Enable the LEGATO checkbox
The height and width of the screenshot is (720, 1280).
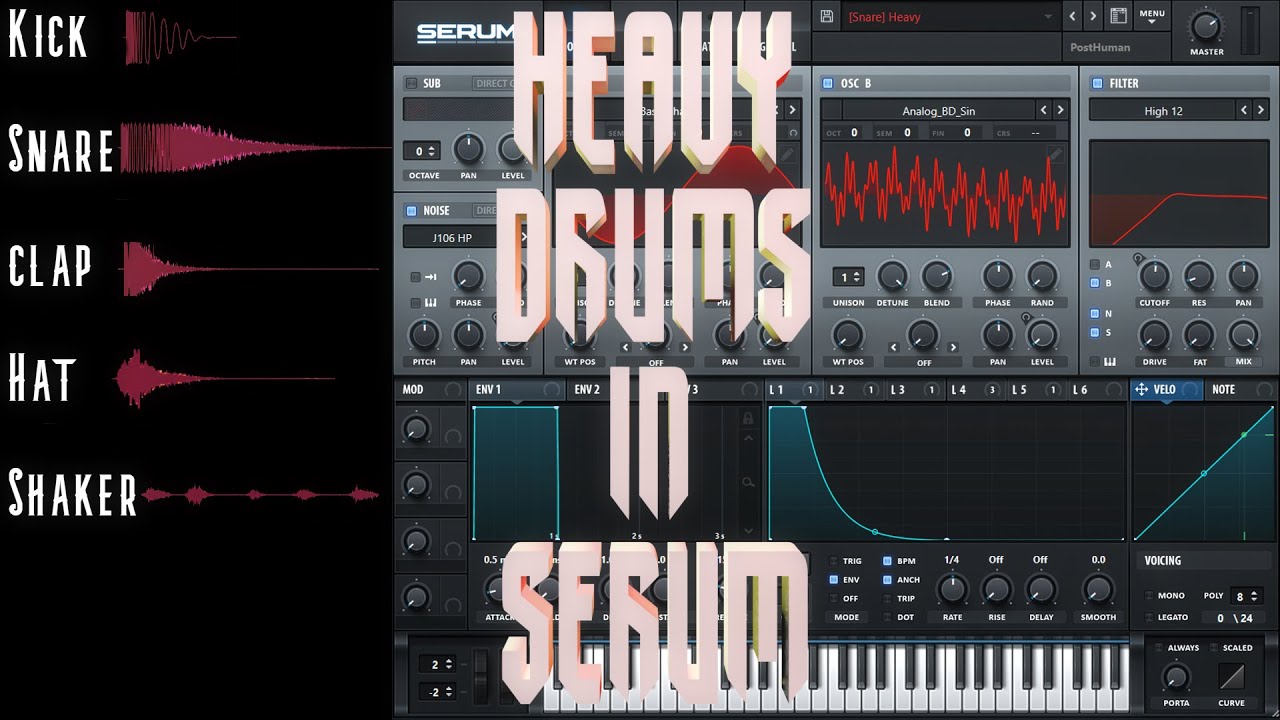(1147, 618)
